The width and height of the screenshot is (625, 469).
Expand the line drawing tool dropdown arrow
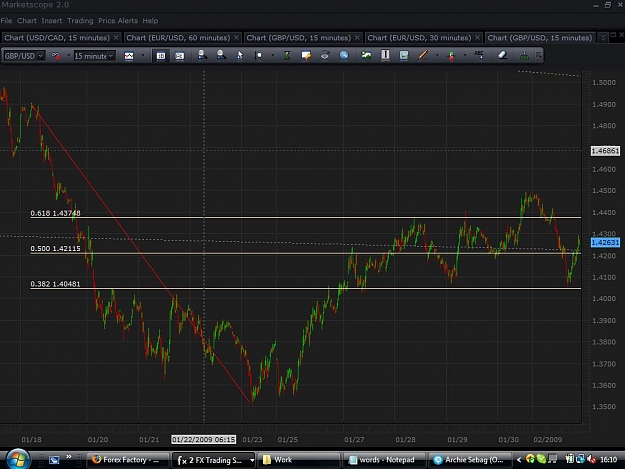tap(437, 55)
